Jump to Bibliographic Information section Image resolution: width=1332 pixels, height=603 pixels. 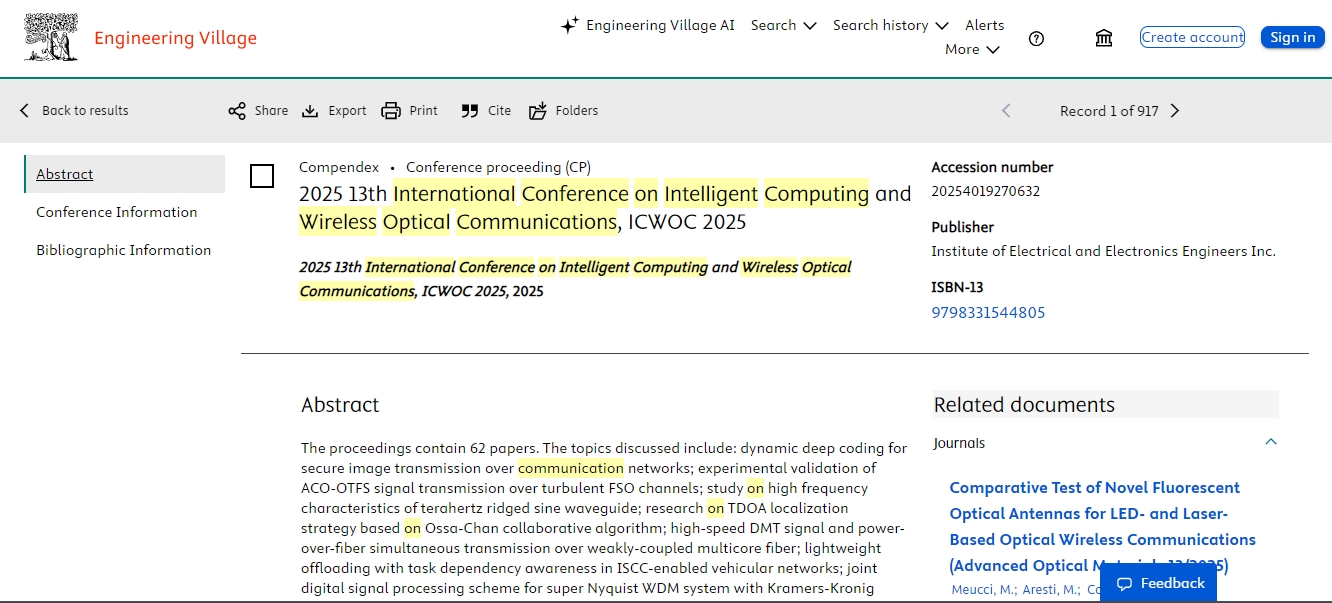click(124, 250)
